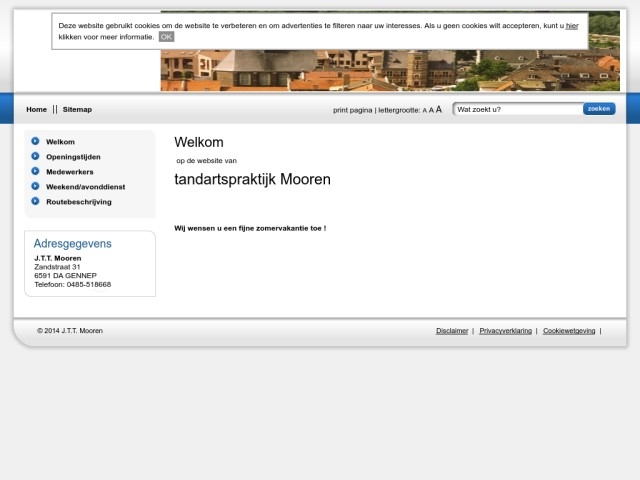
Task: Click the bullet icon beside Welkom
Action: pyautogui.click(x=35, y=142)
